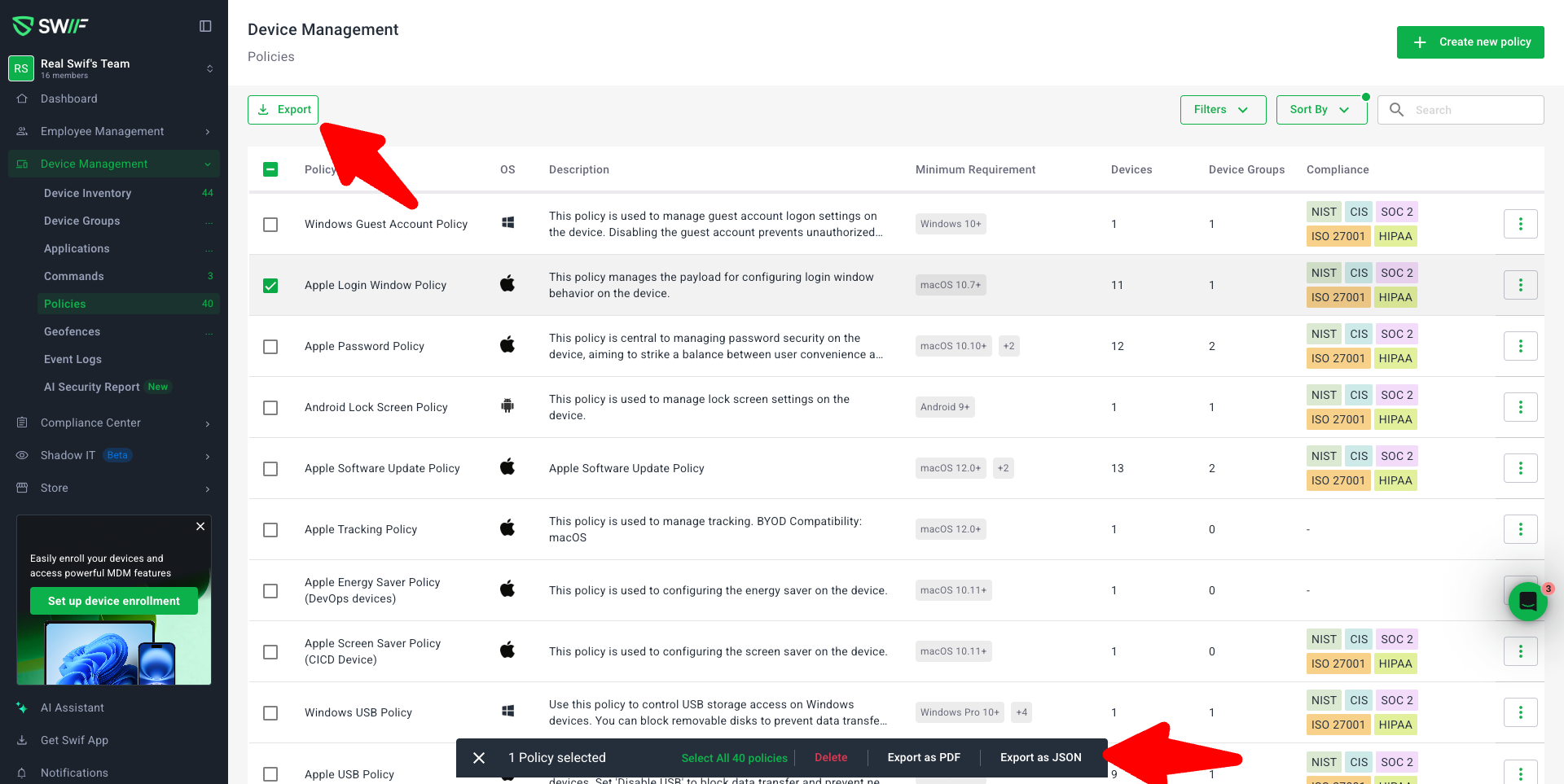This screenshot has width=1564, height=784.
Task: Go to Event Logs in the sidebar
Action: (x=72, y=359)
